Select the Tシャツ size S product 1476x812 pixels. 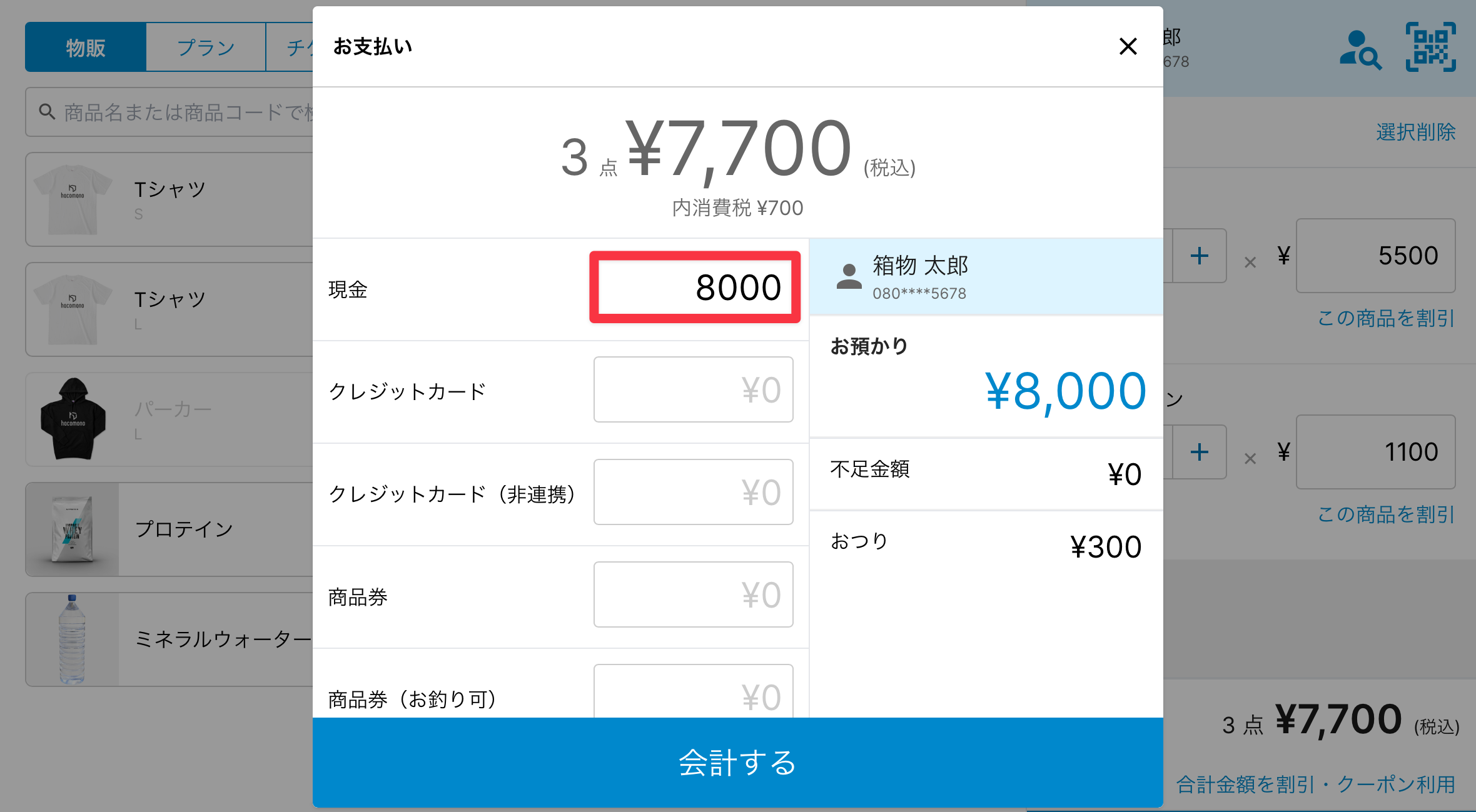point(169,199)
